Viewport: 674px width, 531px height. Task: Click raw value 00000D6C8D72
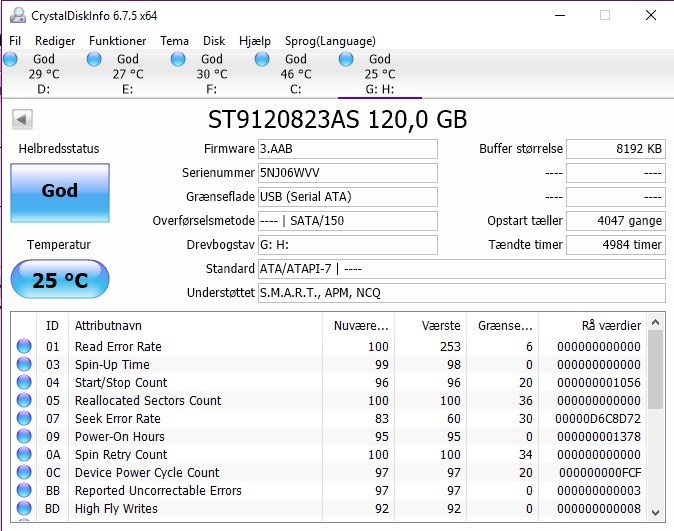[x=598, y=419]
